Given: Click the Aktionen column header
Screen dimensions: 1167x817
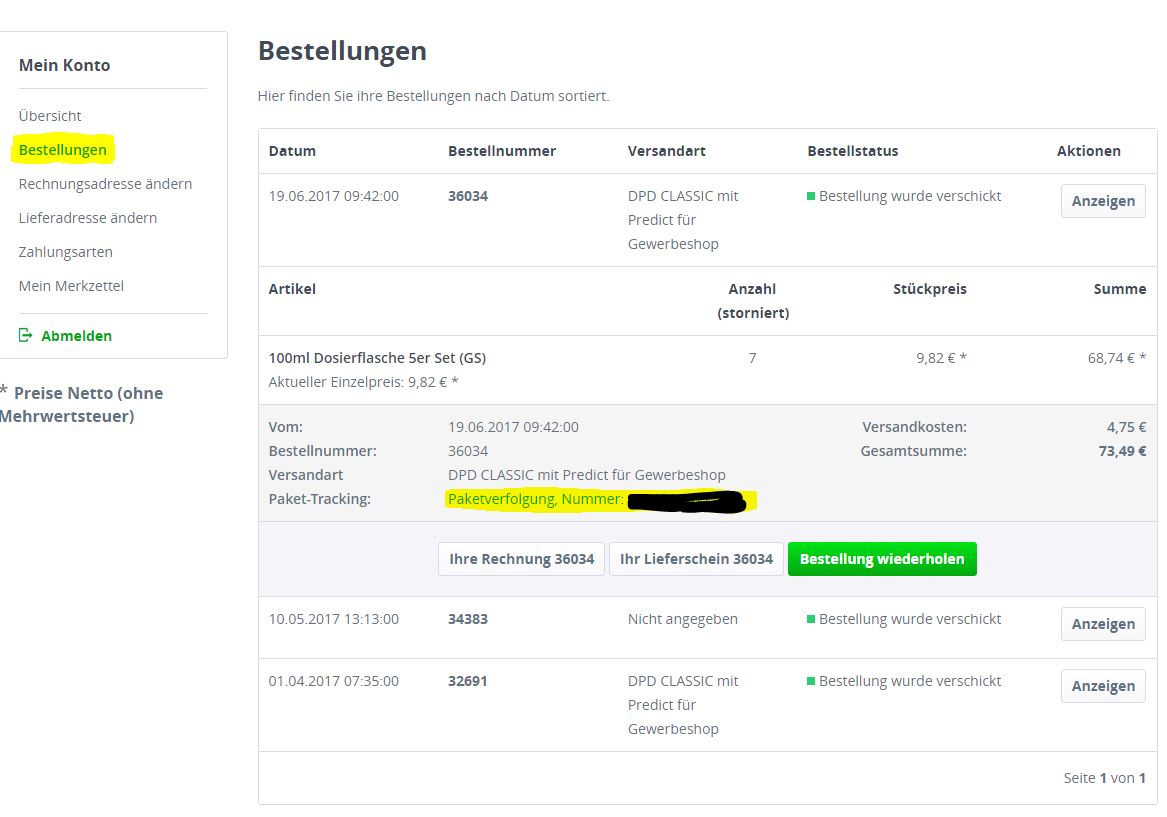Looking at the screenshot, I should coord(1089,151).
